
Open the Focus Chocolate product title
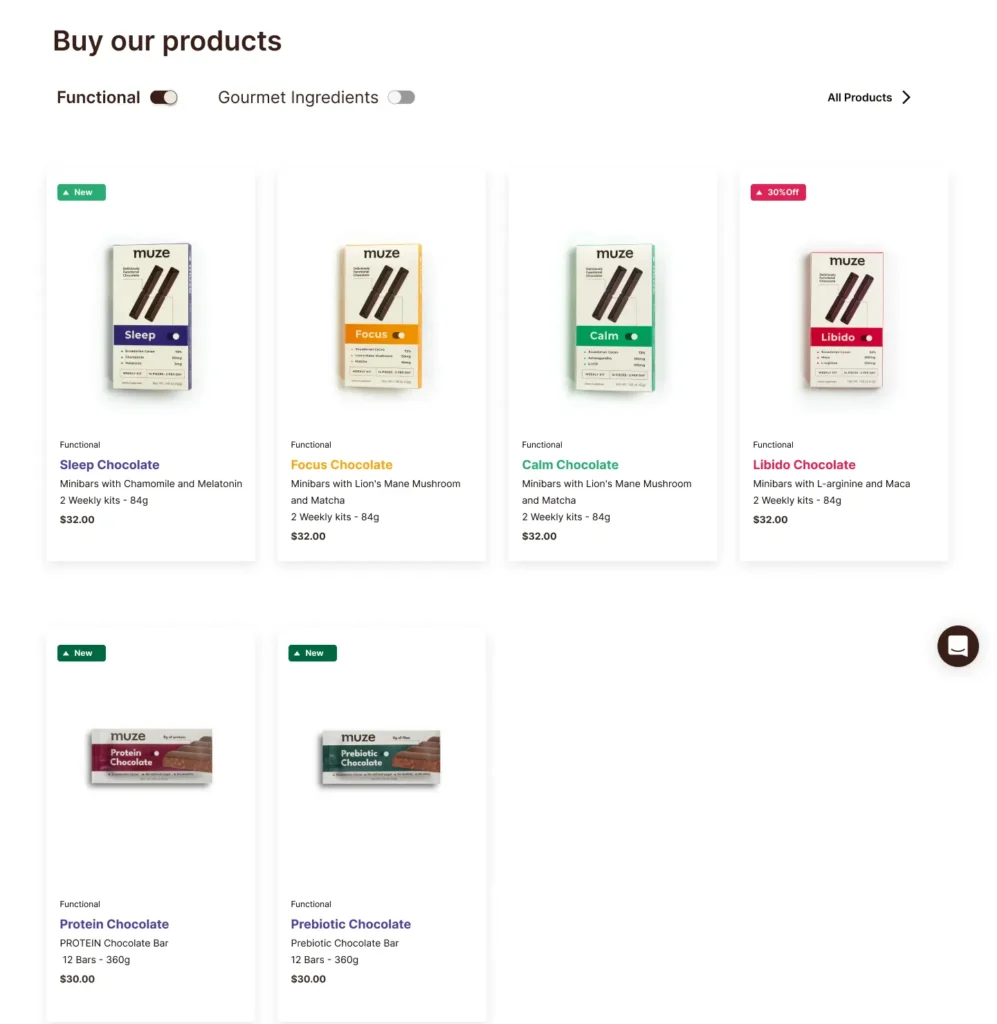[x=341, y=465]
